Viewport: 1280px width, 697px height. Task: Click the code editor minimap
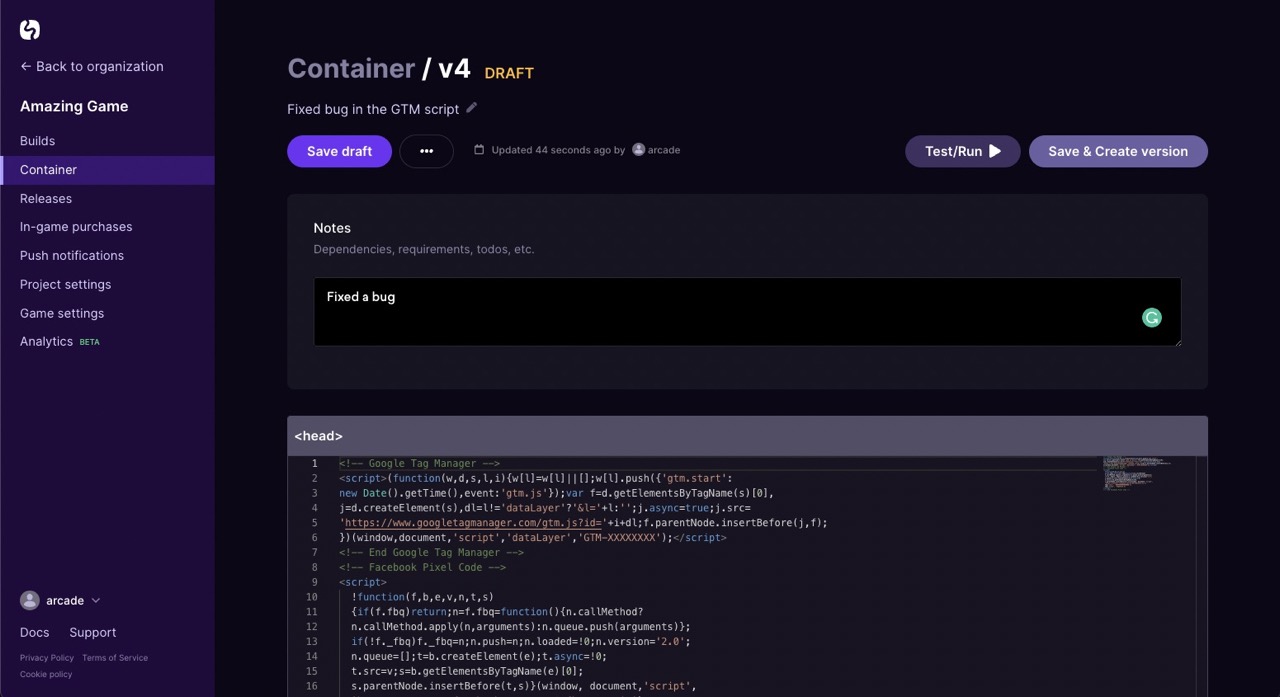[1135, 473]
